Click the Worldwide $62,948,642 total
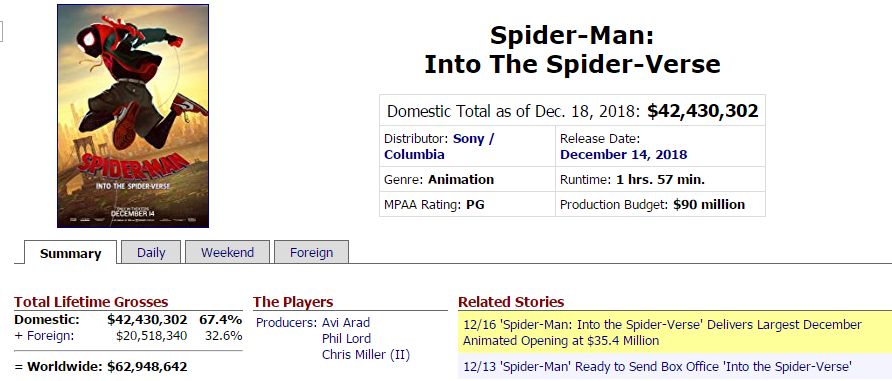This screenshot has height=381, width=892. point(101,366)
